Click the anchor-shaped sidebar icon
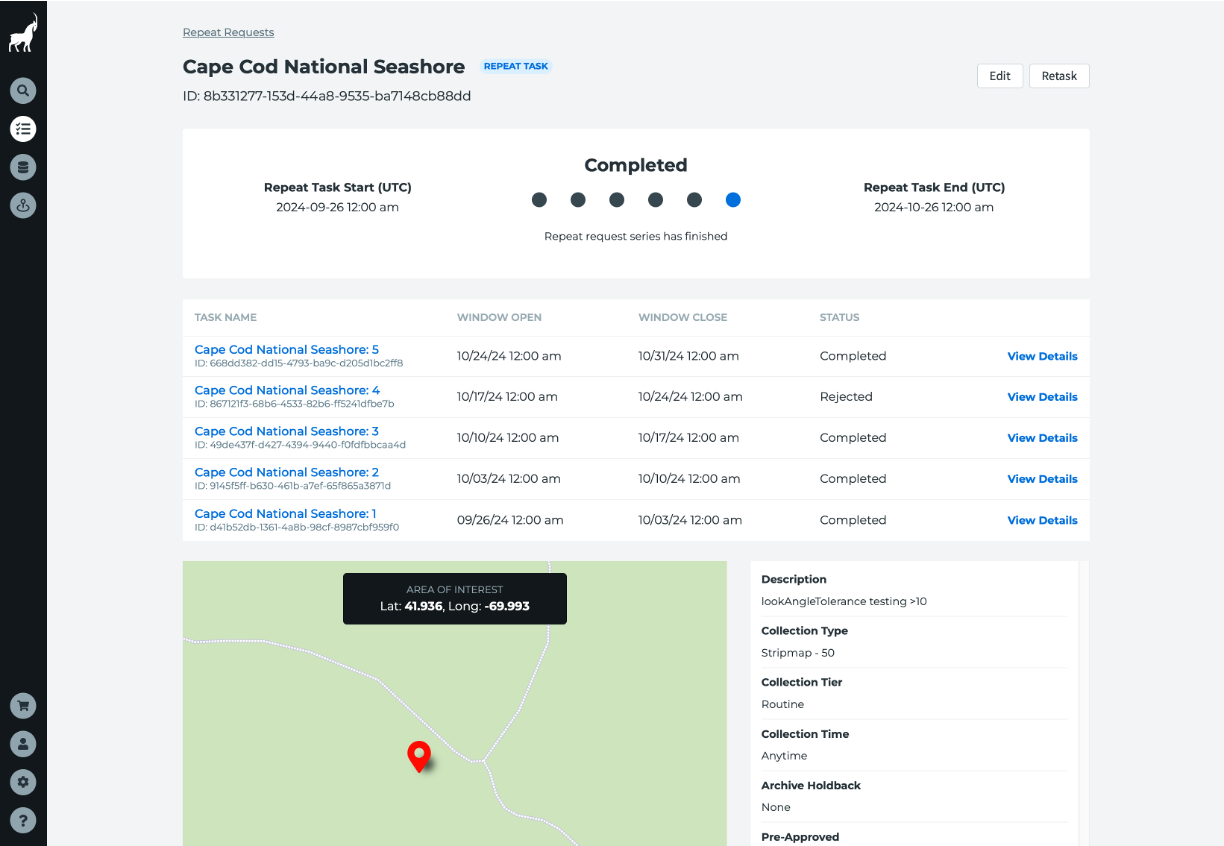This screenshot has width=1224, height=846. [x=23, y=205]
